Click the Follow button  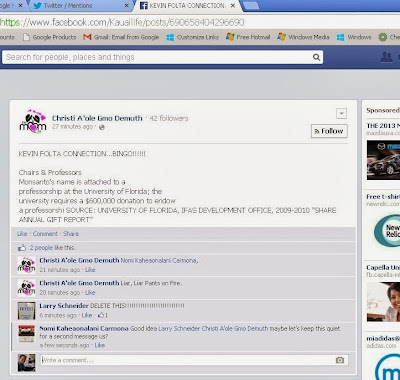329,131
